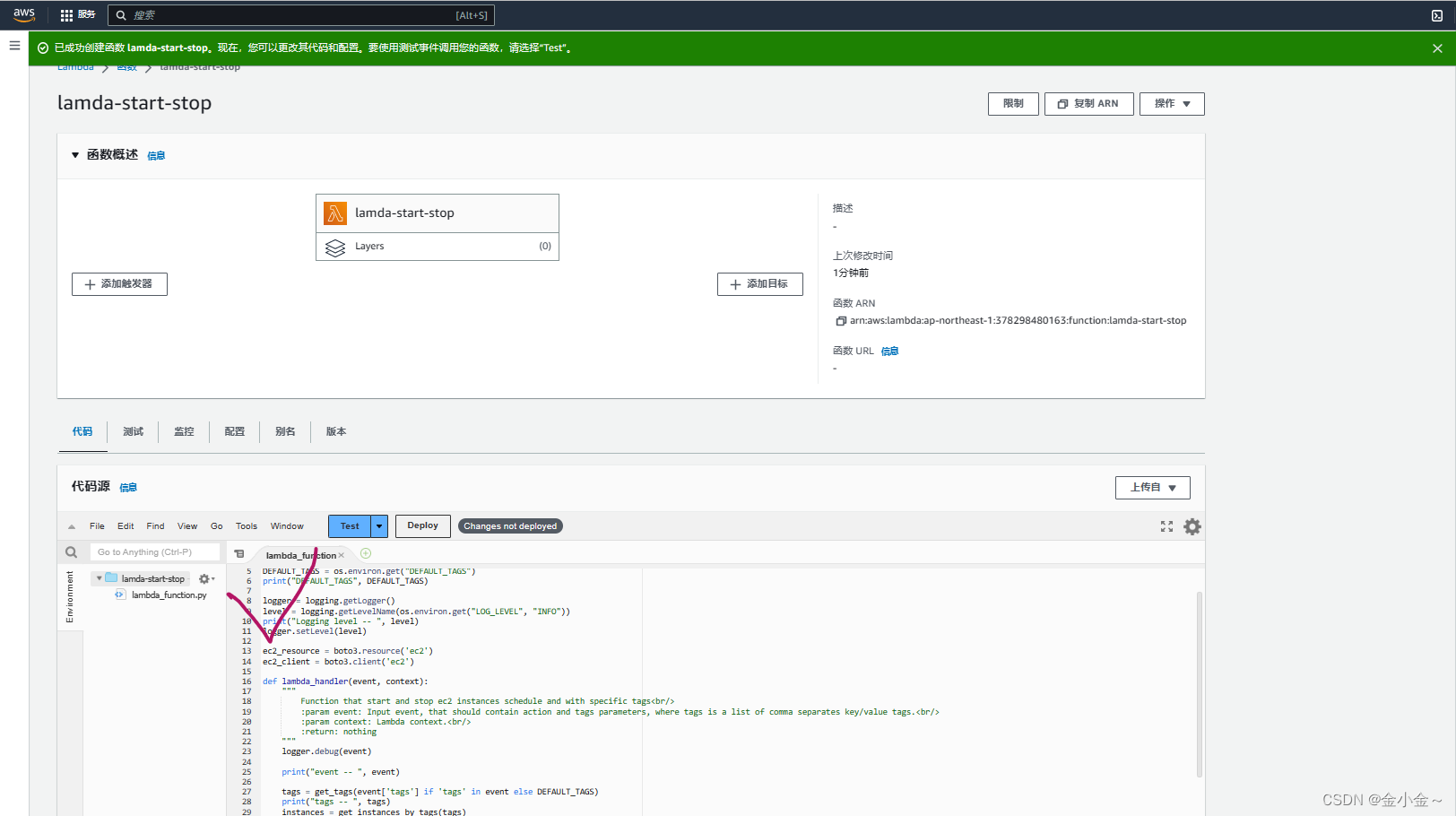Click the ARN text arn:aws:lambda:ap-northeast-1
Viewport: 1456px width, 816px height.
(x=1018, y=321)
